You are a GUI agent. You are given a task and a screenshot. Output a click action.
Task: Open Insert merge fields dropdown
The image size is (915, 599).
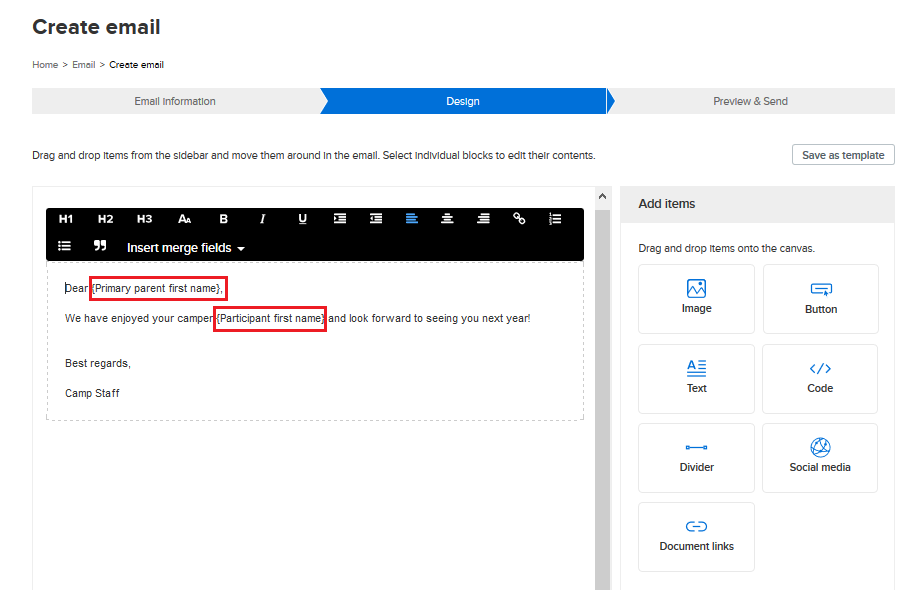coord(185,247)
